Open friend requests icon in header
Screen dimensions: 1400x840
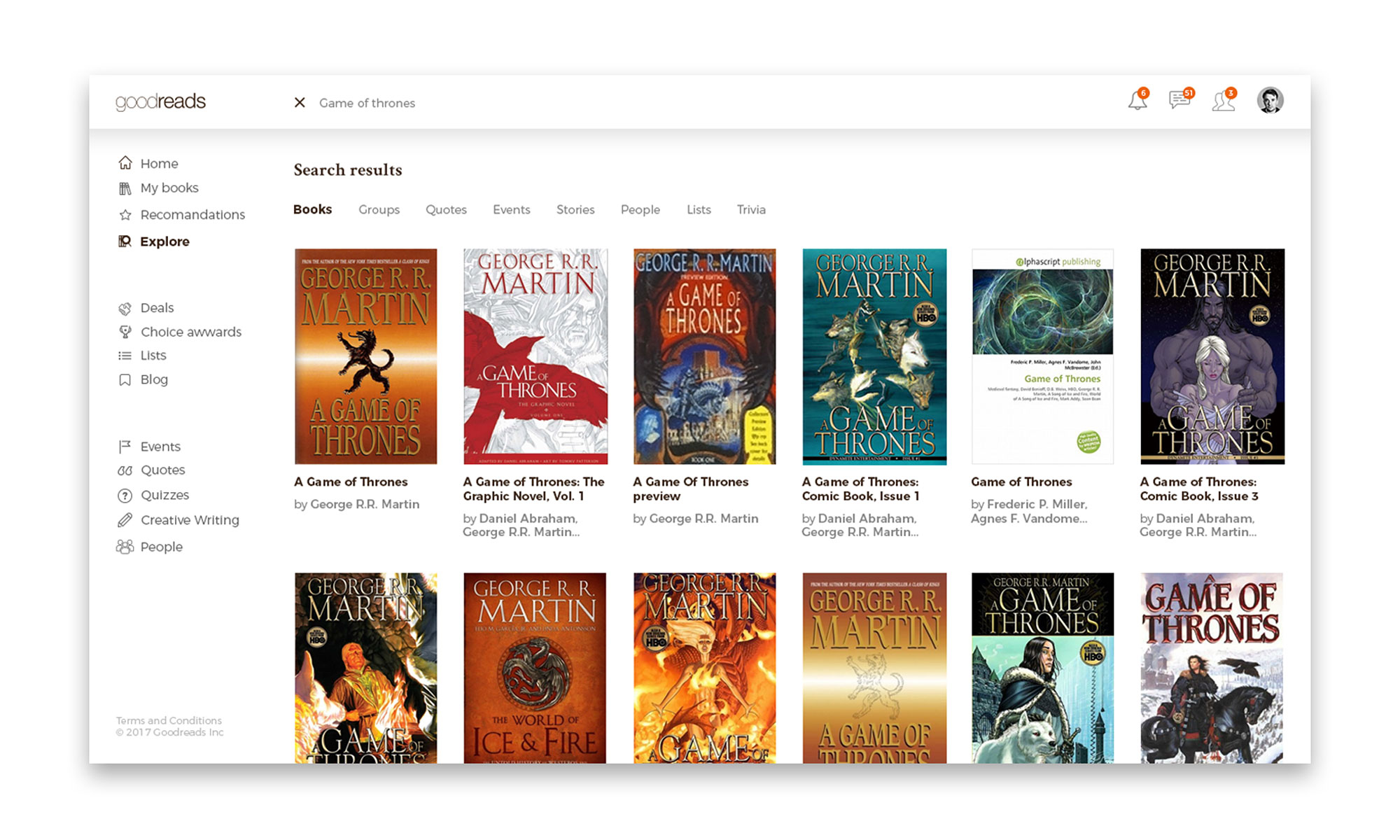pyautogui.click(x=1223, y=101)
